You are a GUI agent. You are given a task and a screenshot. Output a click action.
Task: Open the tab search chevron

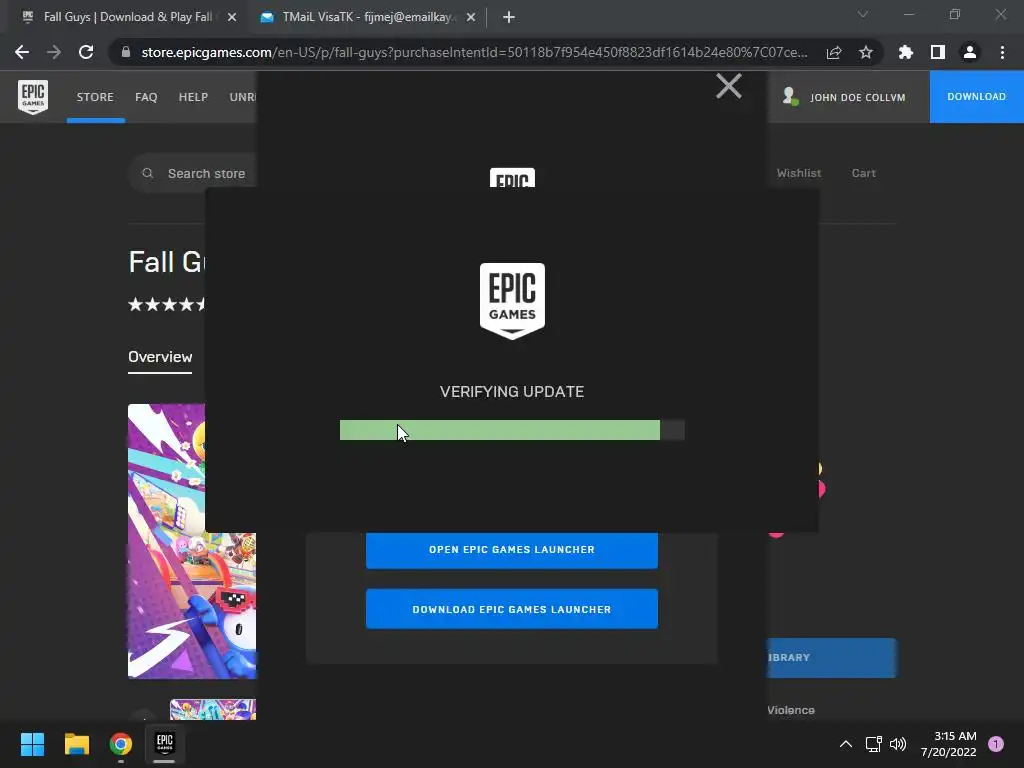pos(863,14)
